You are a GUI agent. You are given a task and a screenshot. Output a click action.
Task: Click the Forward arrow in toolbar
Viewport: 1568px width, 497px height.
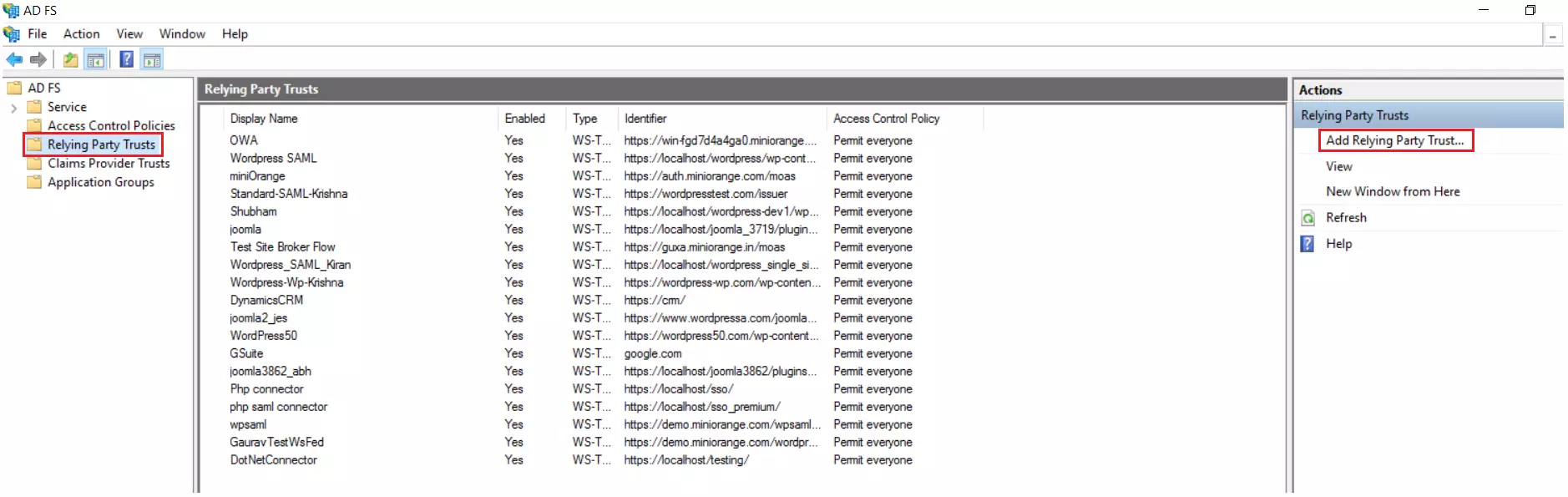pos(38,59)
